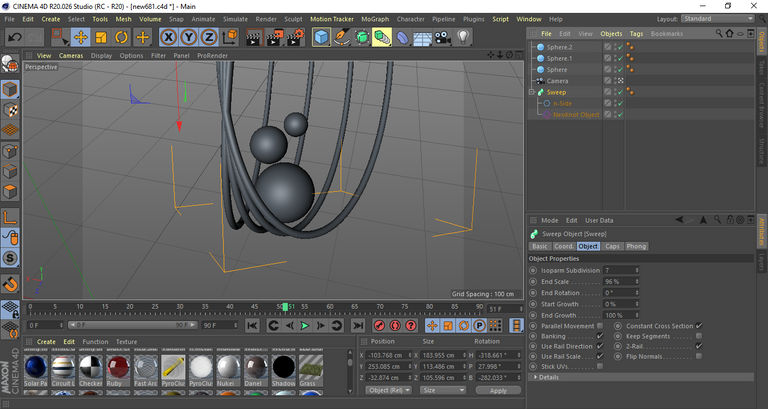768x409 pixels.
Task: Select the Shadow material swatch
Action: (284, 371)
